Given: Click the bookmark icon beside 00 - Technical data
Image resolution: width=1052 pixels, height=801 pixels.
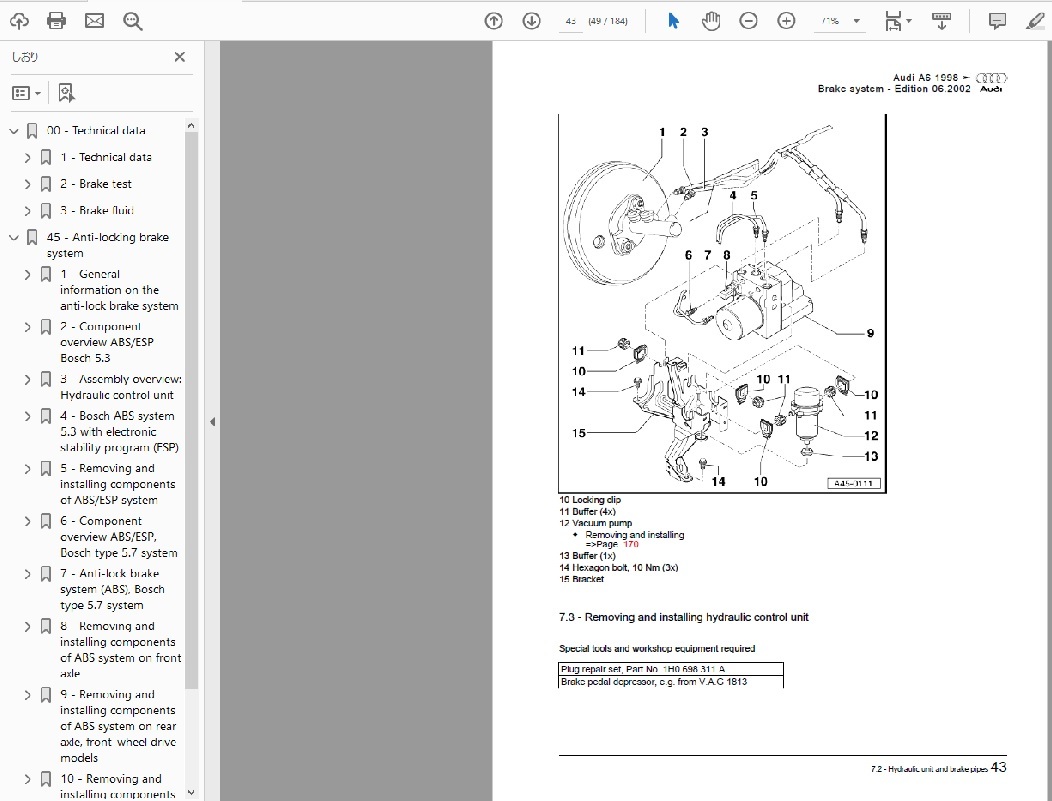Looking at the screenshot, I should 32,131.
